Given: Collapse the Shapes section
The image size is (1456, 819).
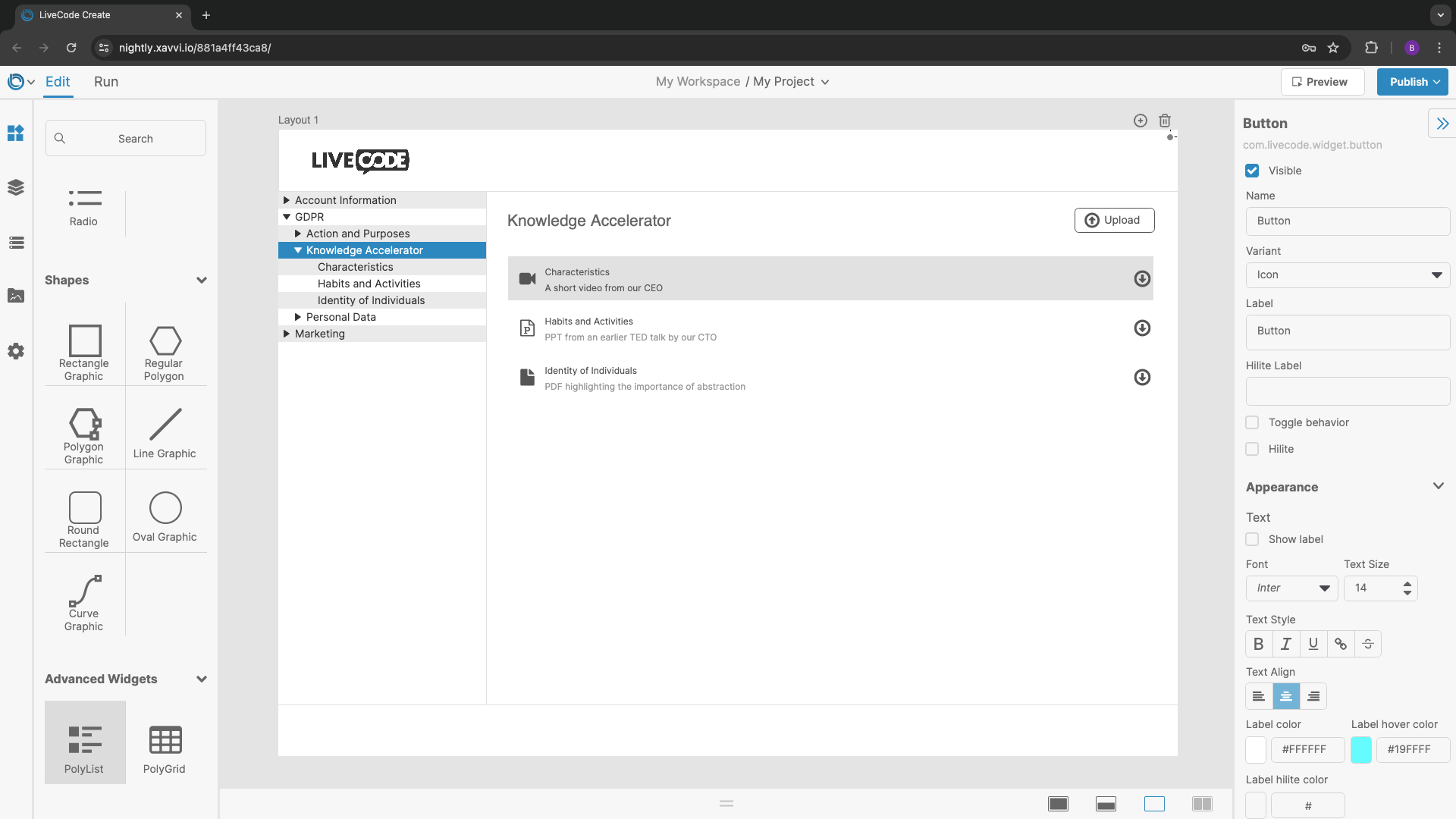Looking at the screenshot, I should (202, 281).
